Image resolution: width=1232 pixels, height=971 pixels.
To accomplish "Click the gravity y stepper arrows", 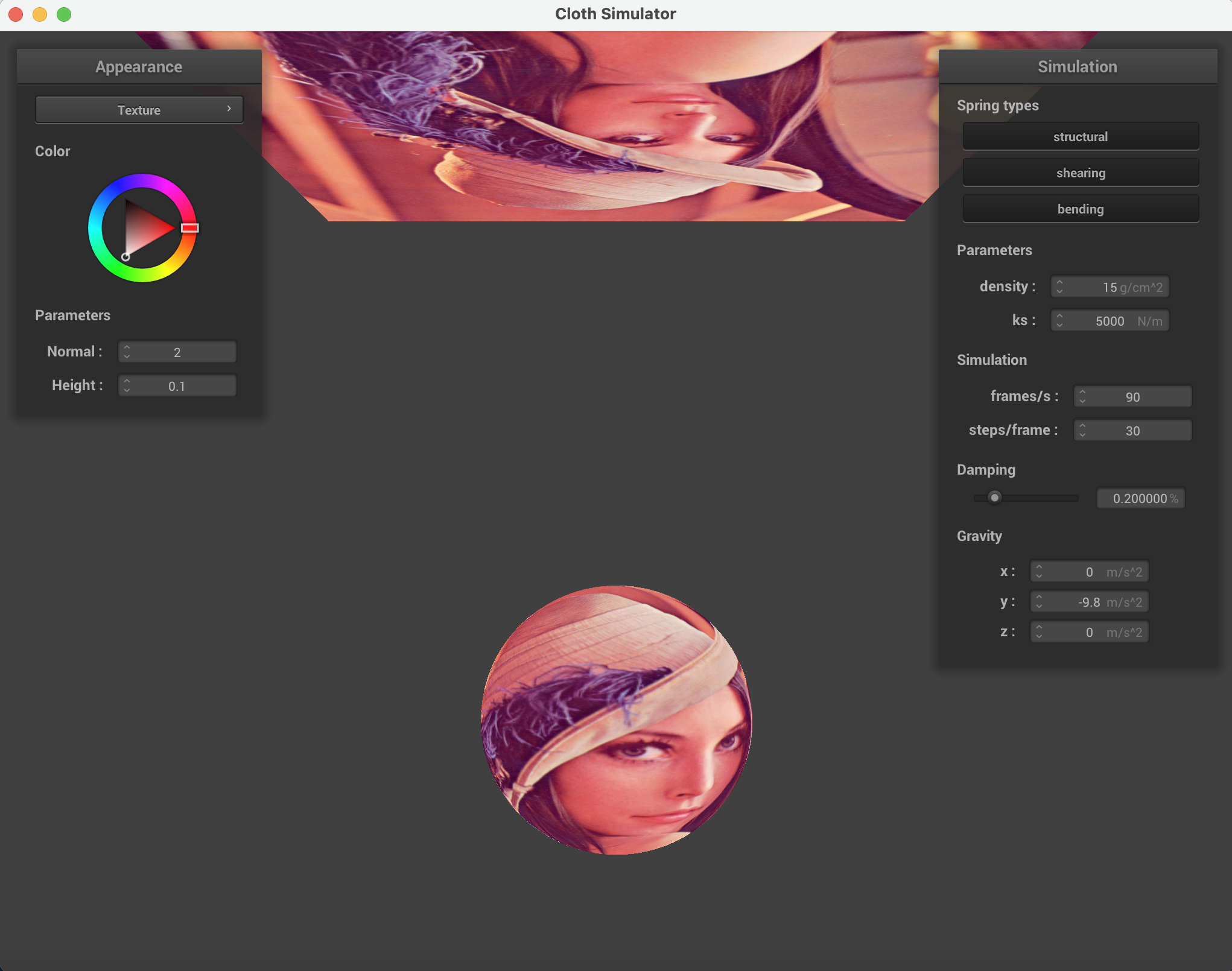I will (x=1039, y=601).
